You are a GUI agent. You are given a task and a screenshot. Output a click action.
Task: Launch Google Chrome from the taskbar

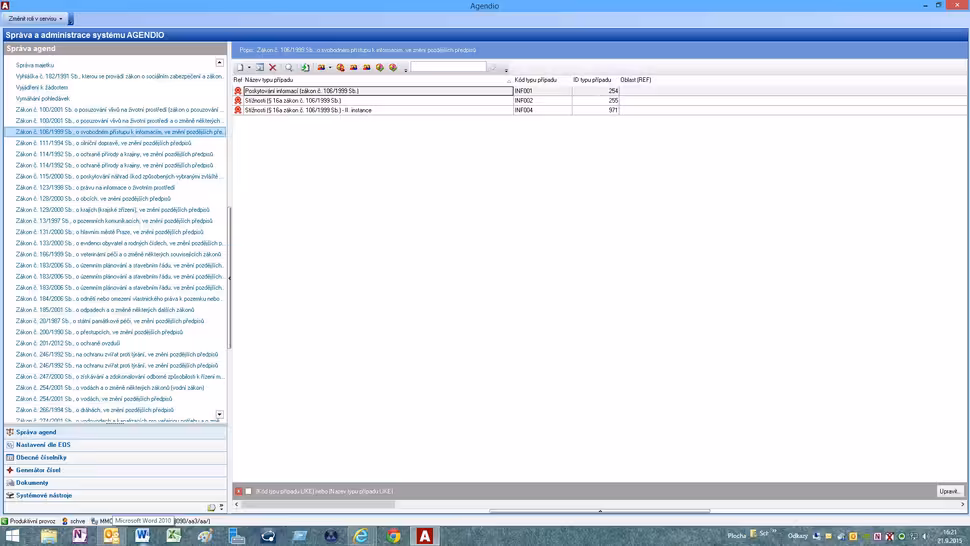point(394,536)
